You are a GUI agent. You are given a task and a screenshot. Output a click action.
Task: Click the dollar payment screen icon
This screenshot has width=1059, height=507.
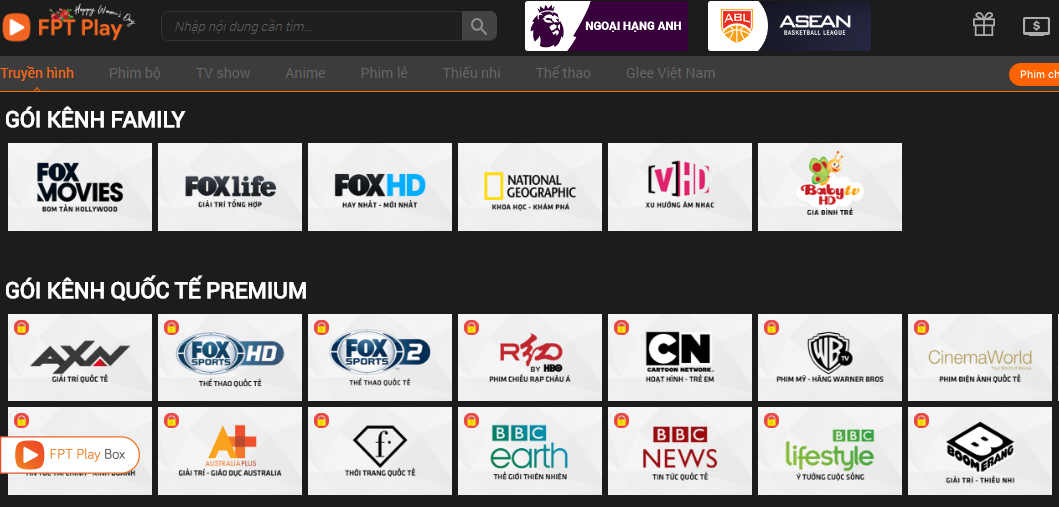click(1035, 26)
